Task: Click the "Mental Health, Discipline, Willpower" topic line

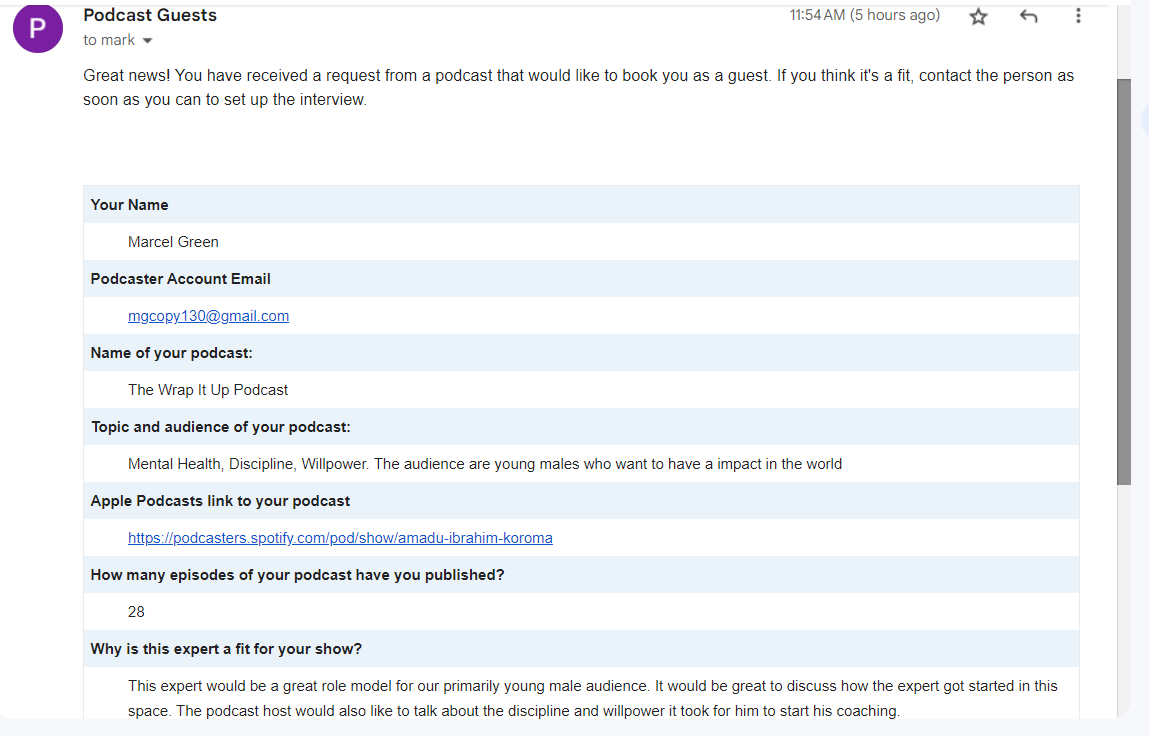Action: click(484, 464)
